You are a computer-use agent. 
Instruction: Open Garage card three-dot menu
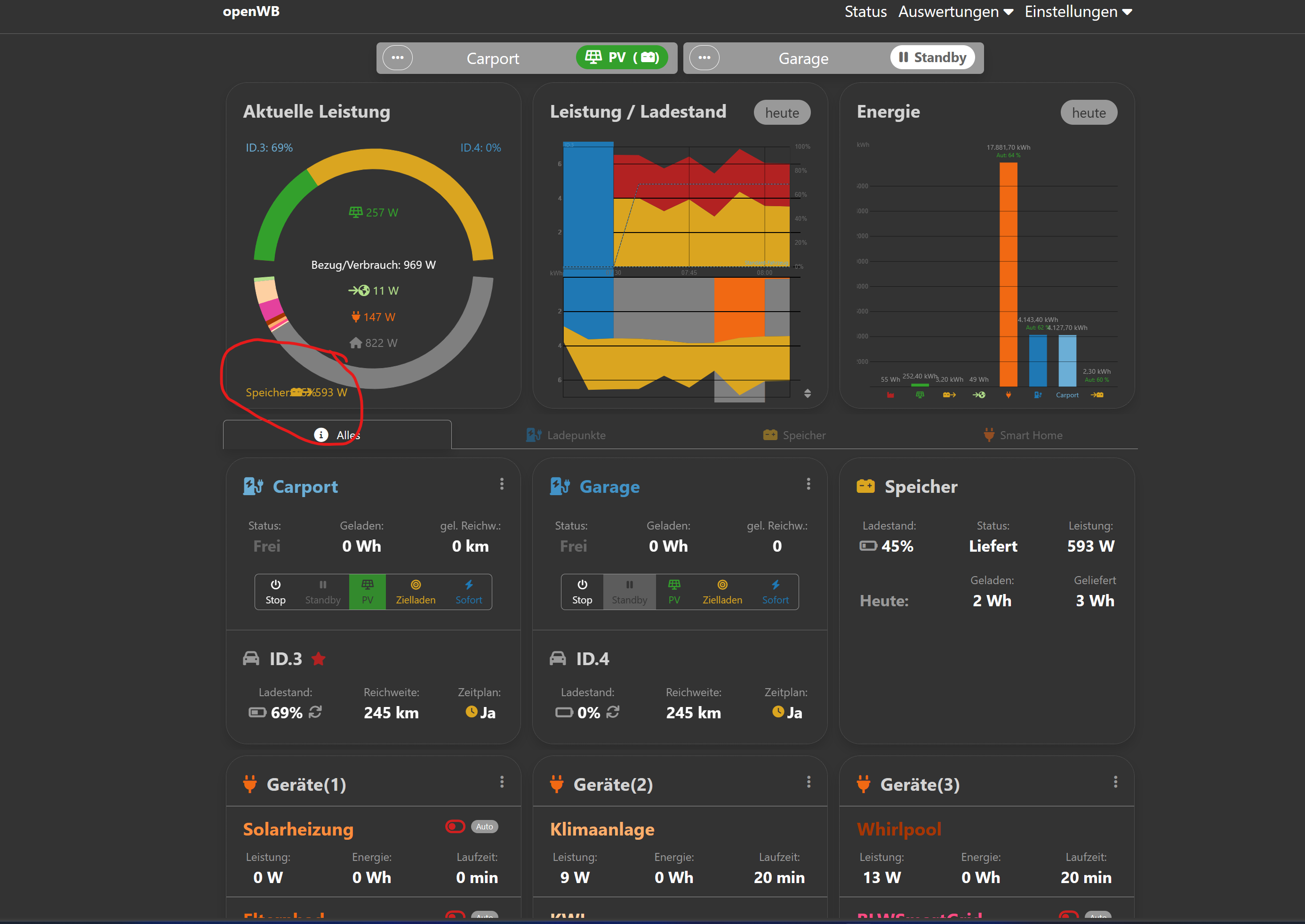click(808, 483)
